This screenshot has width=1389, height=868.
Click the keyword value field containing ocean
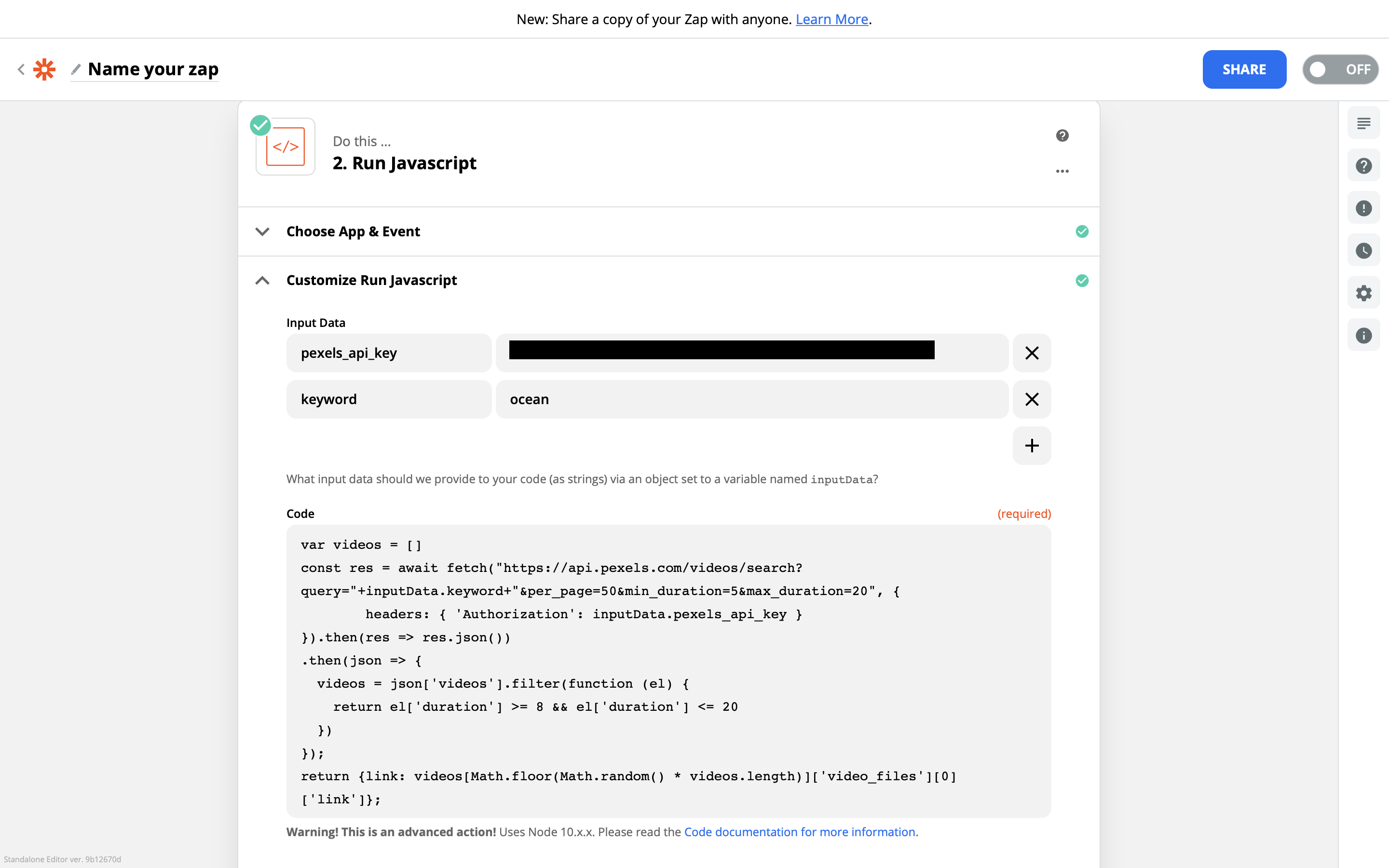pos(751,399)
